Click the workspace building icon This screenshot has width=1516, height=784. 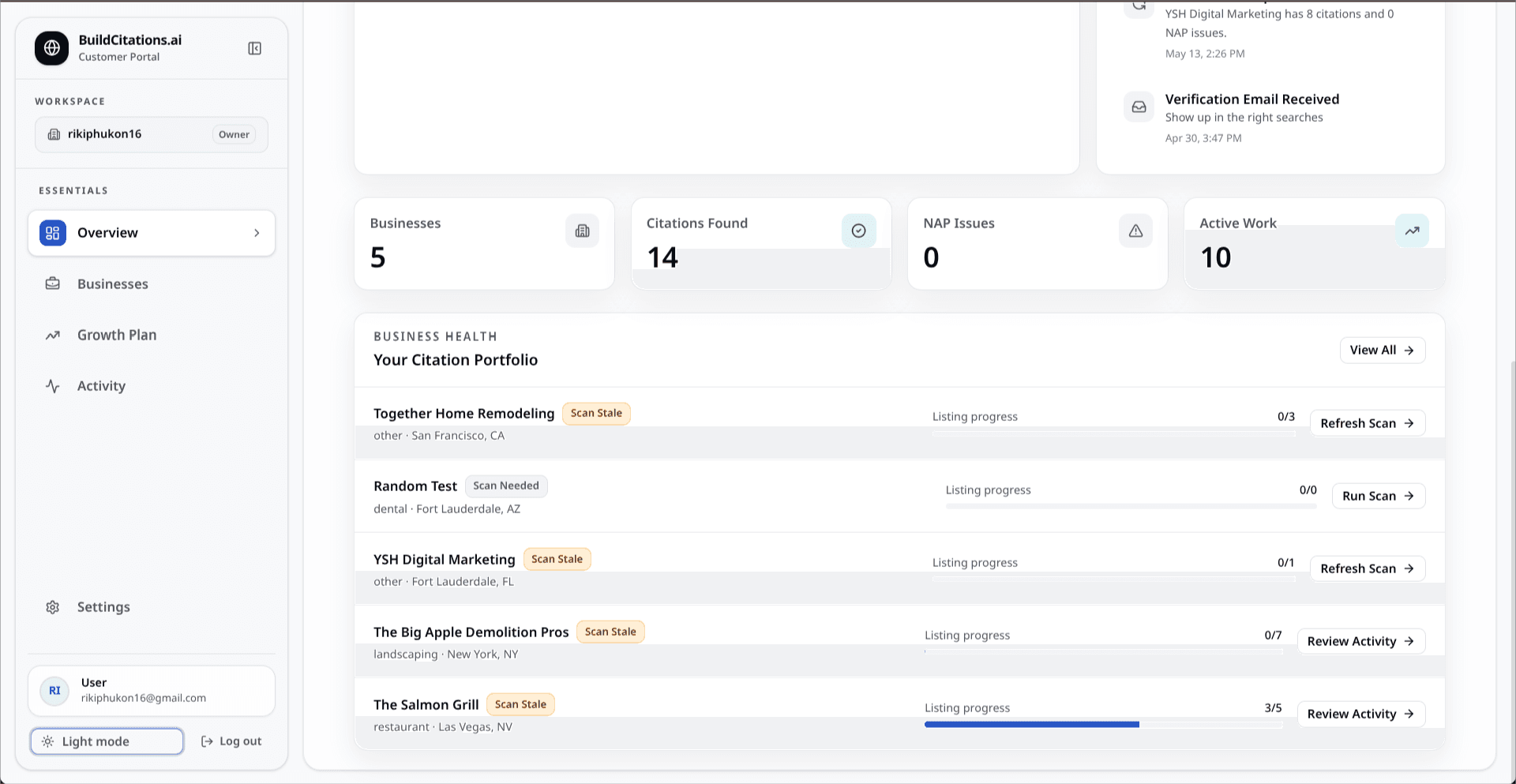coord(54,134)
